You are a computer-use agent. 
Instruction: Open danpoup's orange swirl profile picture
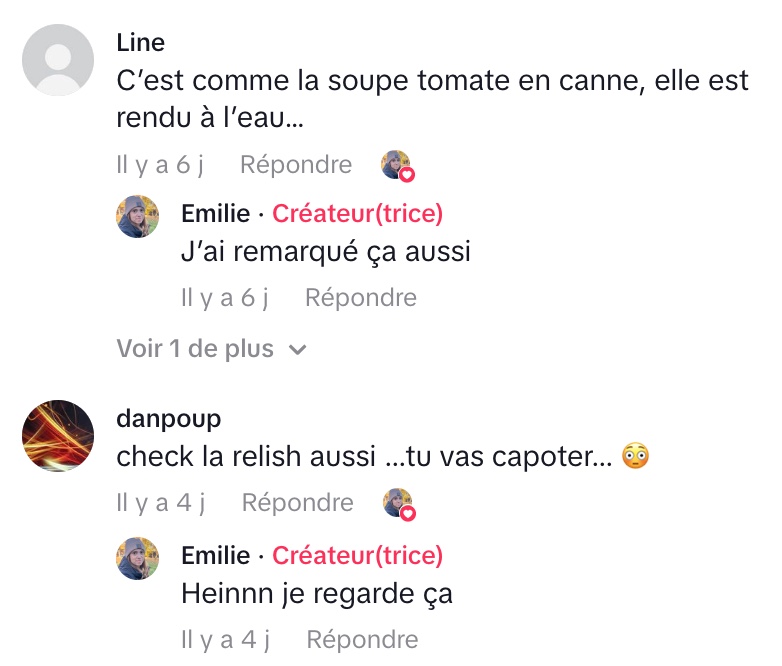pos(58,436)
